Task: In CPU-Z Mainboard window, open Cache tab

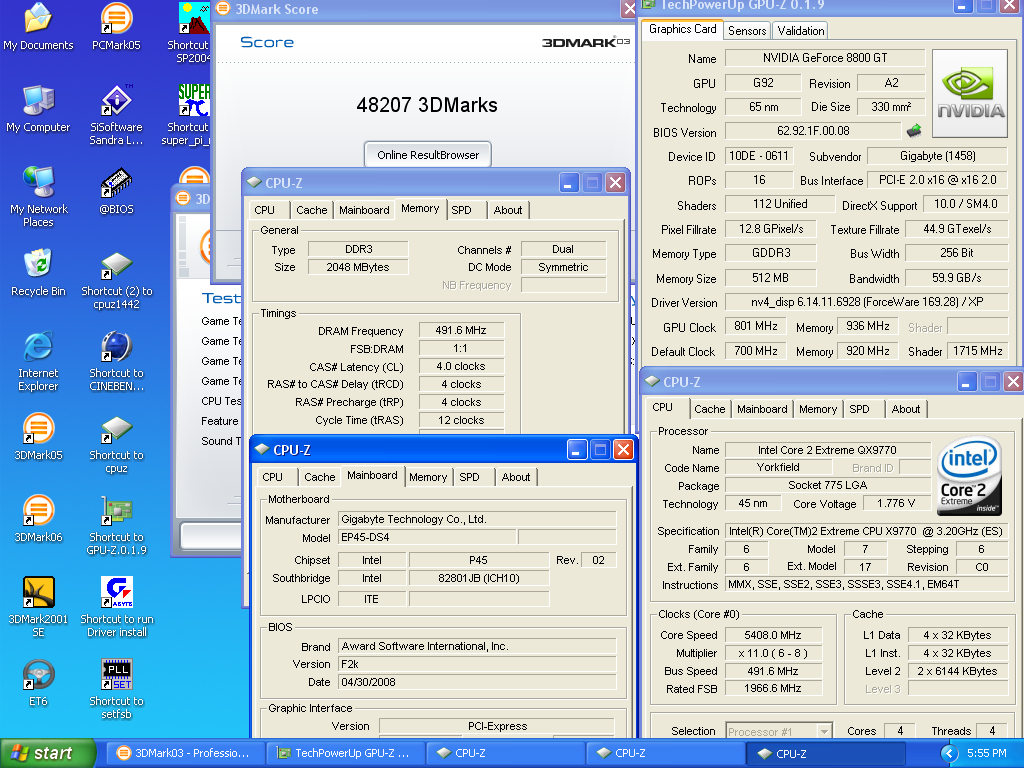Action: 319,477
